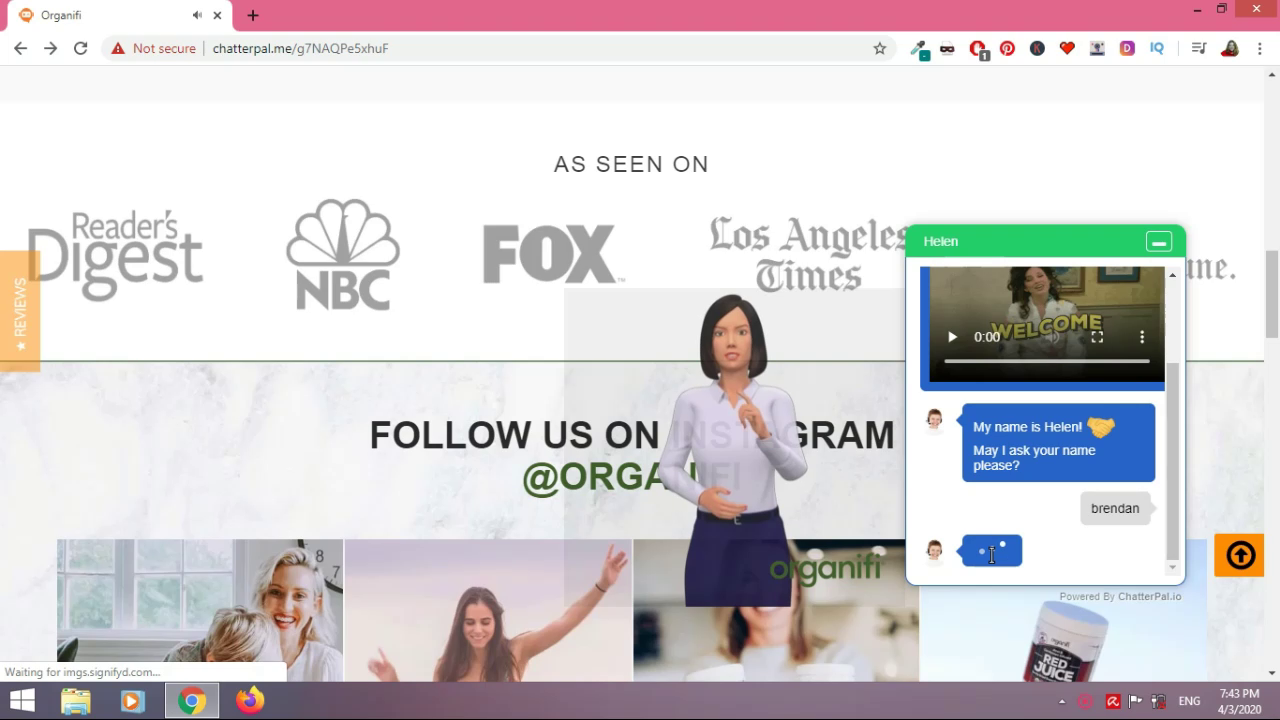Open the heart-shaped extension icon
1280x720 pixels.
tap(1067, 48)
